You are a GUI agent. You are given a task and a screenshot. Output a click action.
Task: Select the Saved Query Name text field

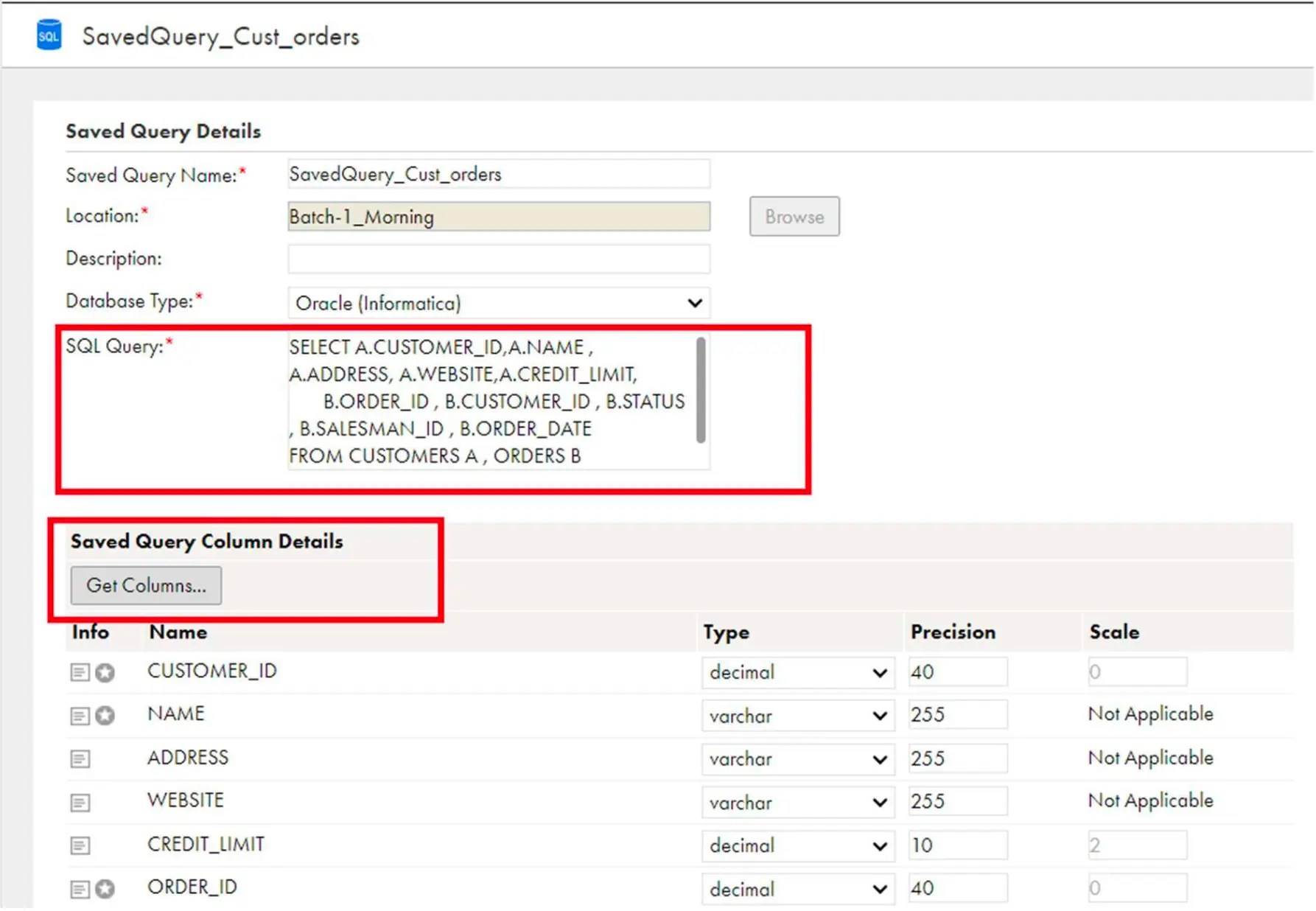click(x=498, y=174)
